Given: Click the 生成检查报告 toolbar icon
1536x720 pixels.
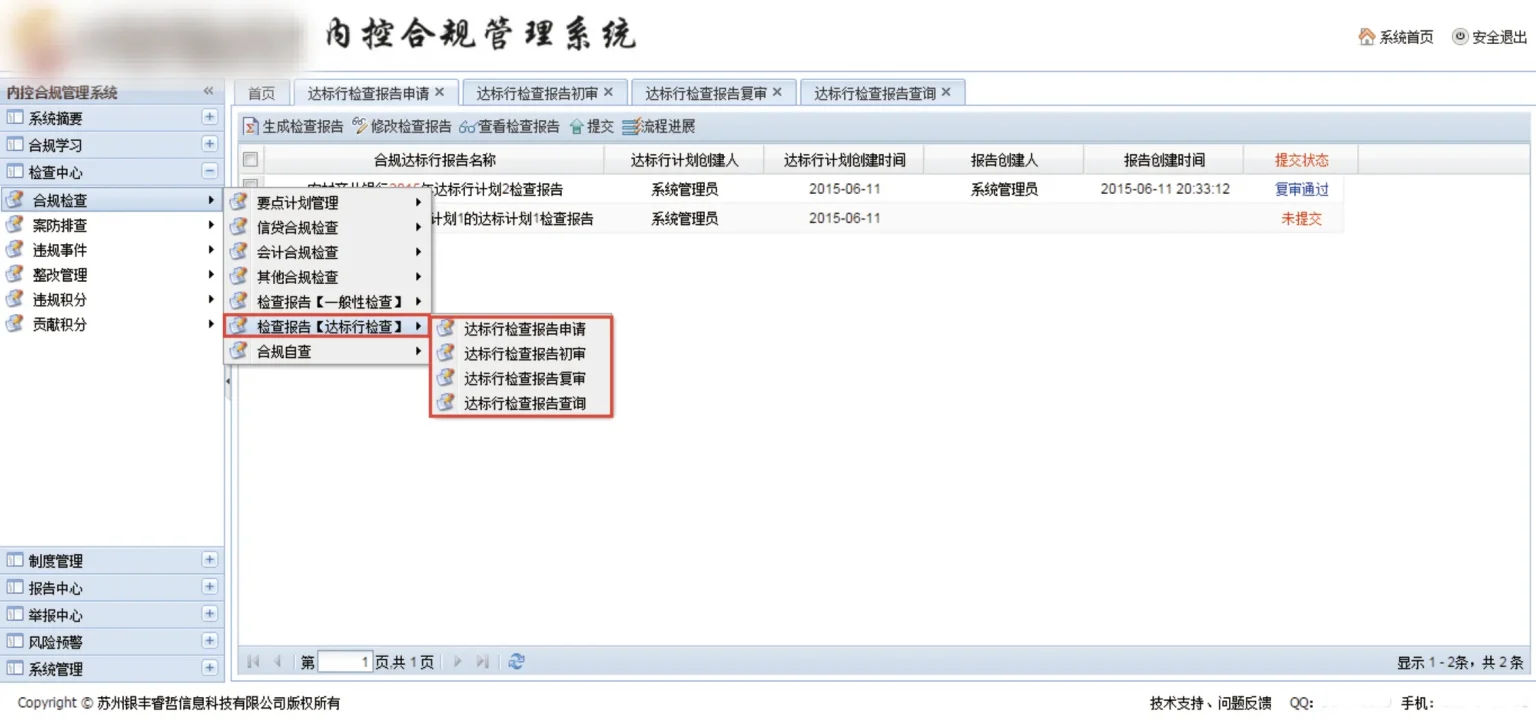Looking at the screenshot, I should 252,127.
